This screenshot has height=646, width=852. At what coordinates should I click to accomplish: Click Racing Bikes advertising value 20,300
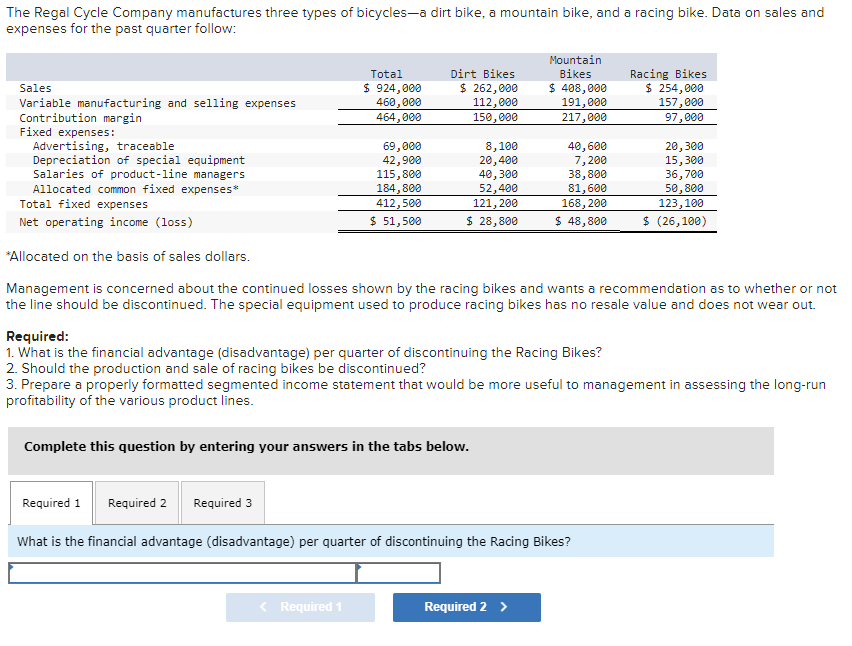pyautogui.click(x=684, y=146)
